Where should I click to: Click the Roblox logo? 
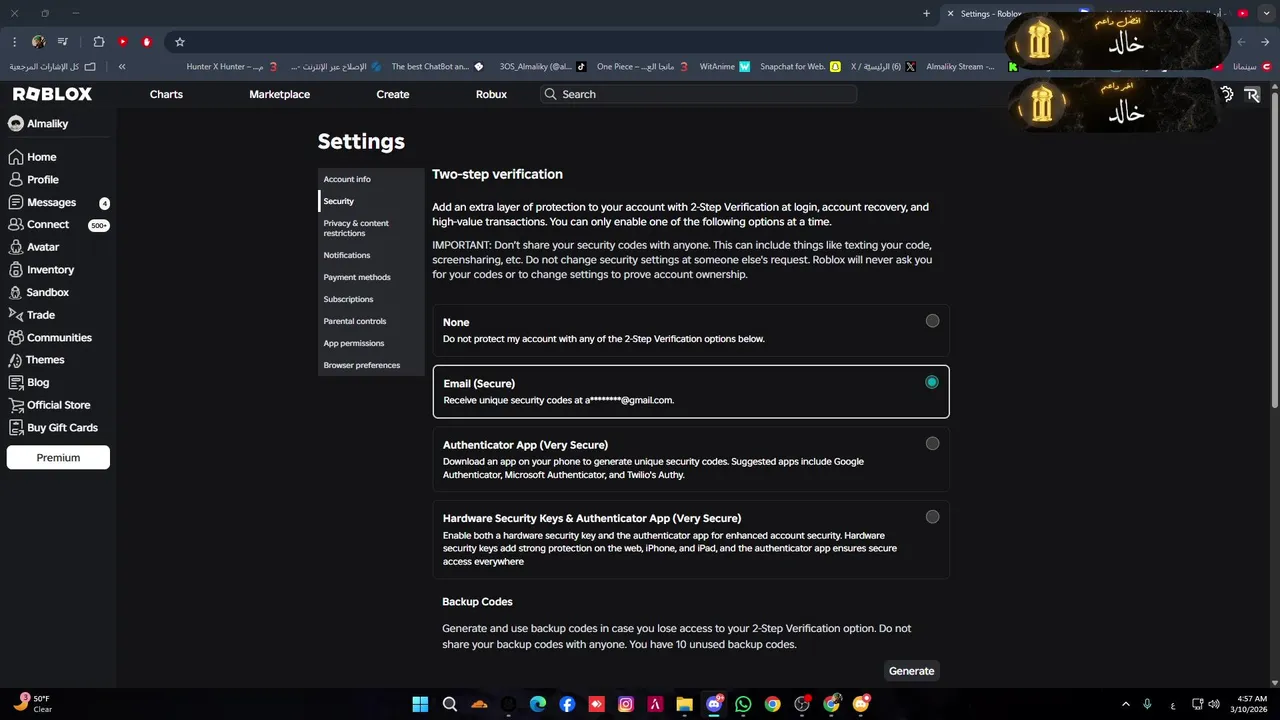(52, 94)
